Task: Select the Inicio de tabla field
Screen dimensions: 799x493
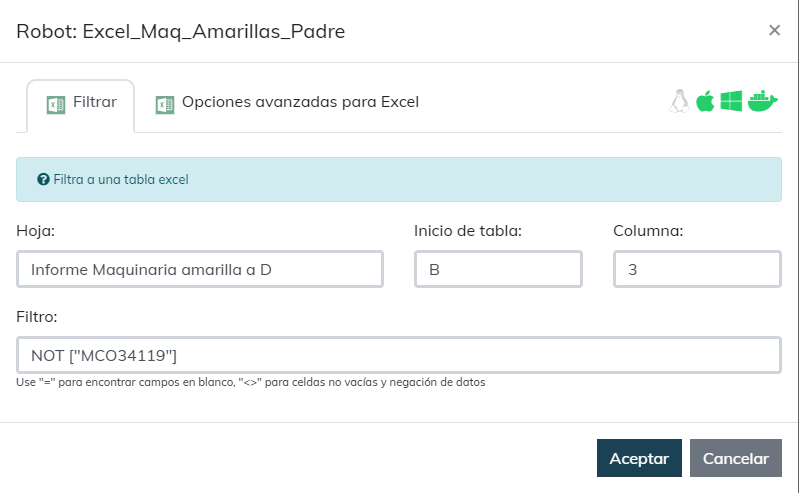Action: pos(498,269)
